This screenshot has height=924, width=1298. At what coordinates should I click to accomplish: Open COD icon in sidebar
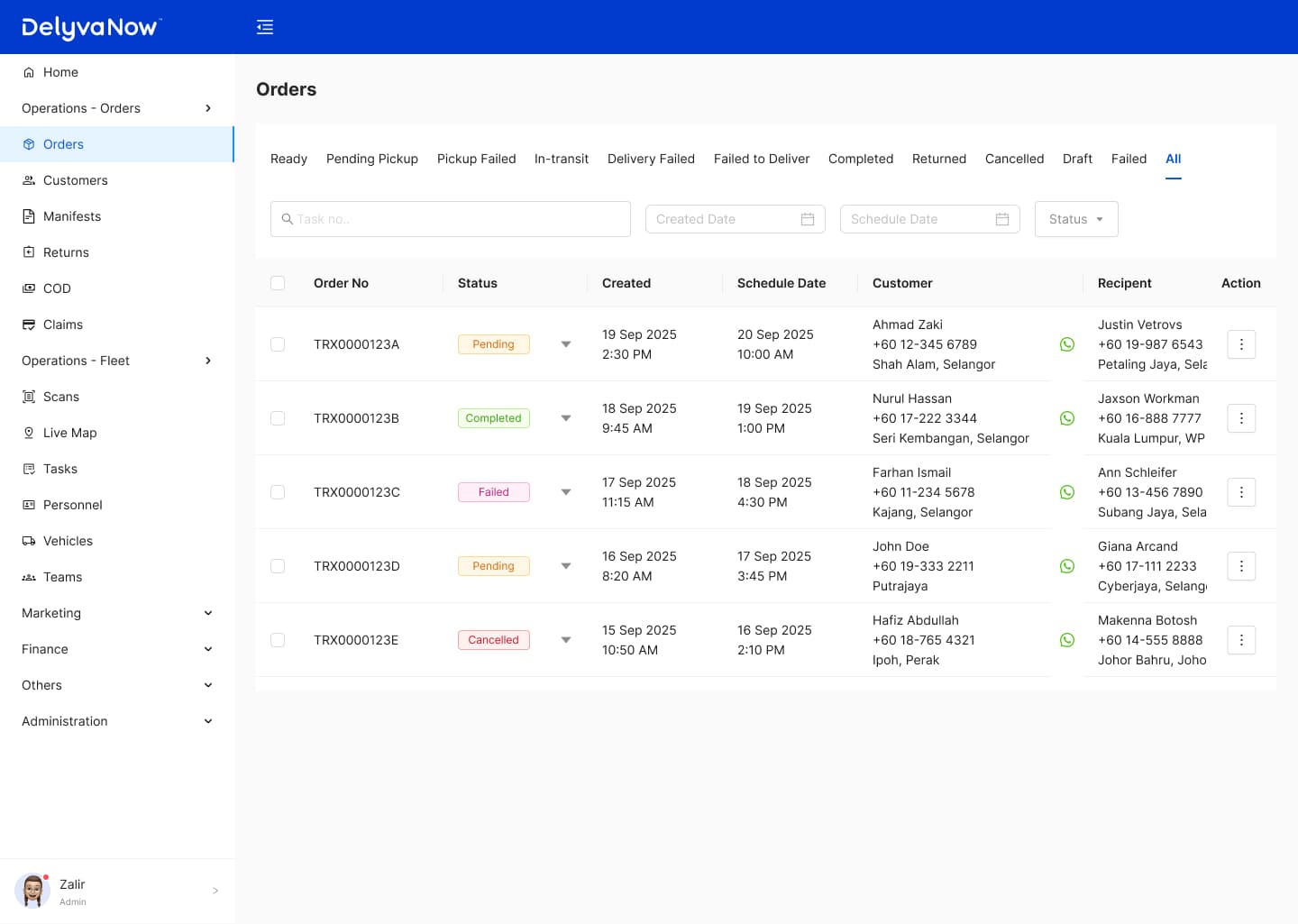pos(29,288)
